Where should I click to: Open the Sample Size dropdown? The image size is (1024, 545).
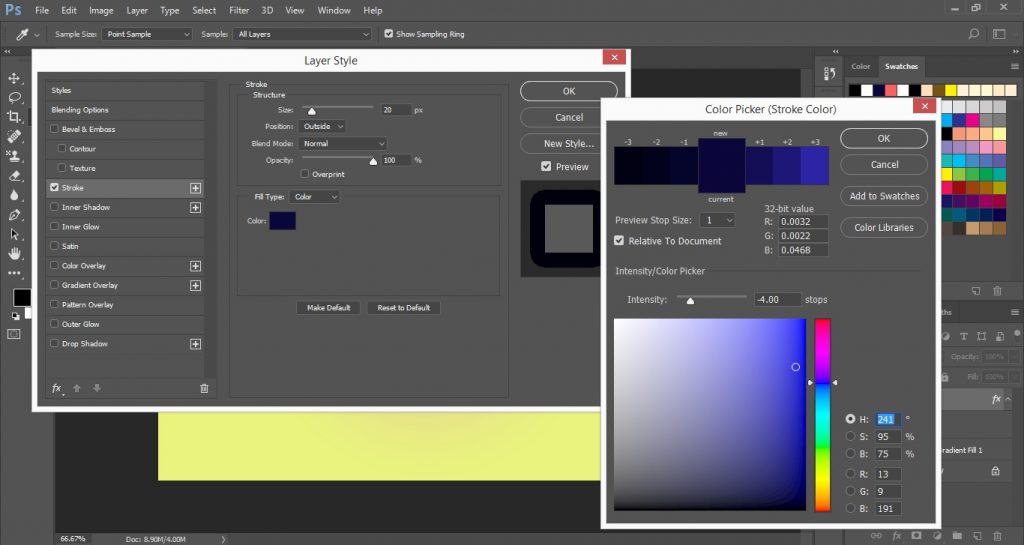pos(146,34)
